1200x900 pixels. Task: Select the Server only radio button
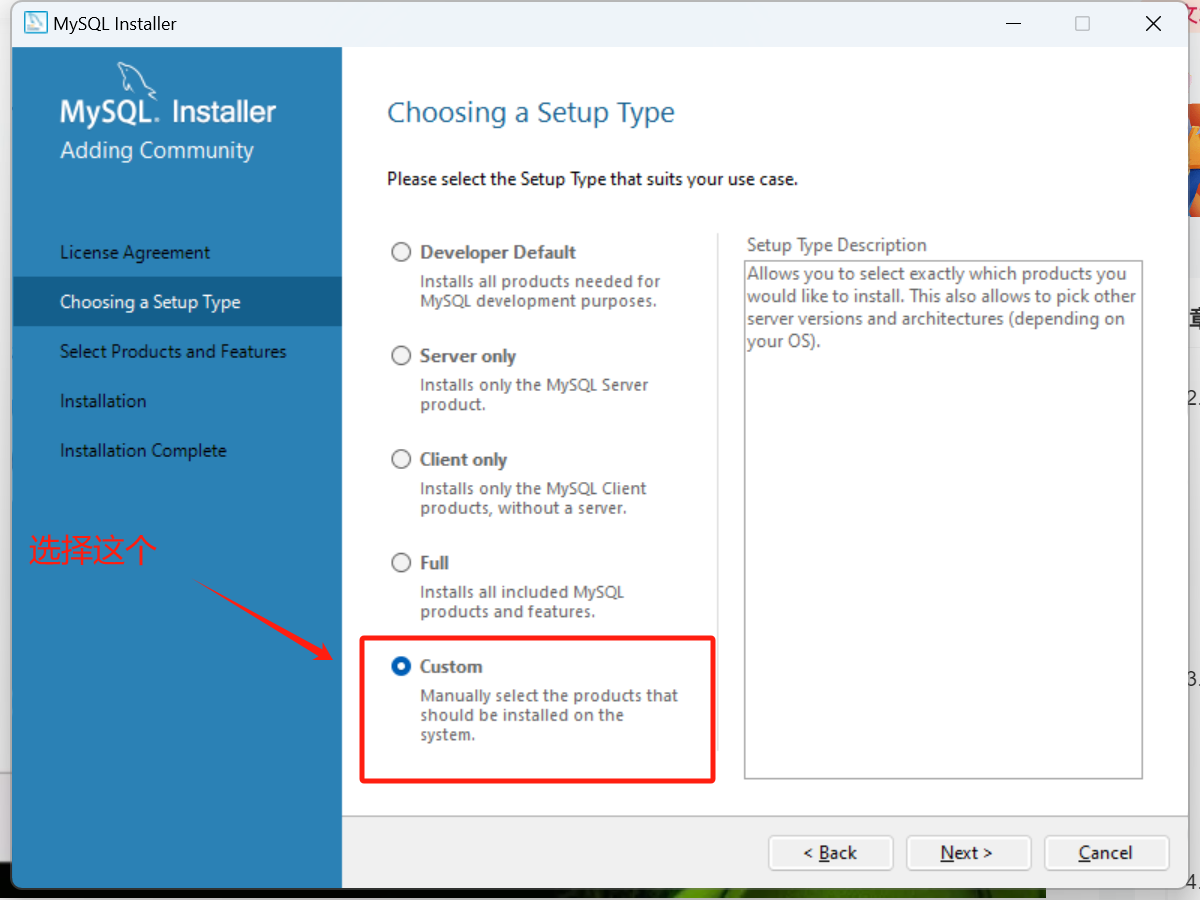(x=401, y=356)
